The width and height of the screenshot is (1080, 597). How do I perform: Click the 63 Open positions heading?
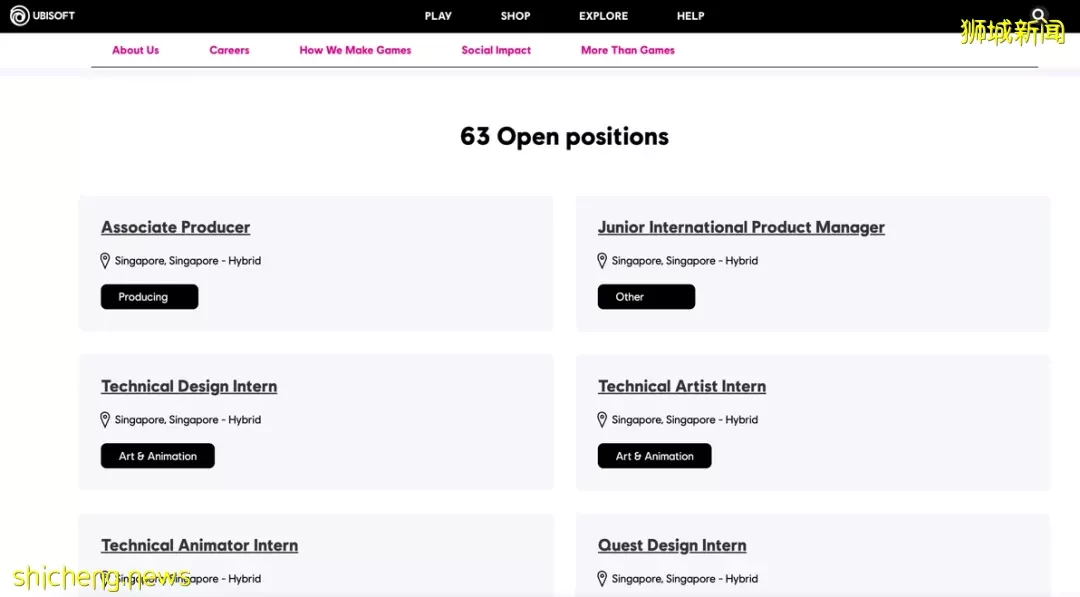click(x=564, y=136)
